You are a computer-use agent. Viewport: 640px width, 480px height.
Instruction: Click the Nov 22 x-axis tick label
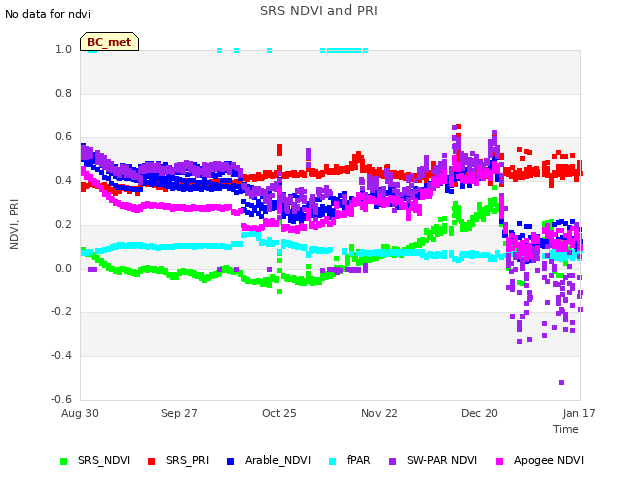coord(379,413)
